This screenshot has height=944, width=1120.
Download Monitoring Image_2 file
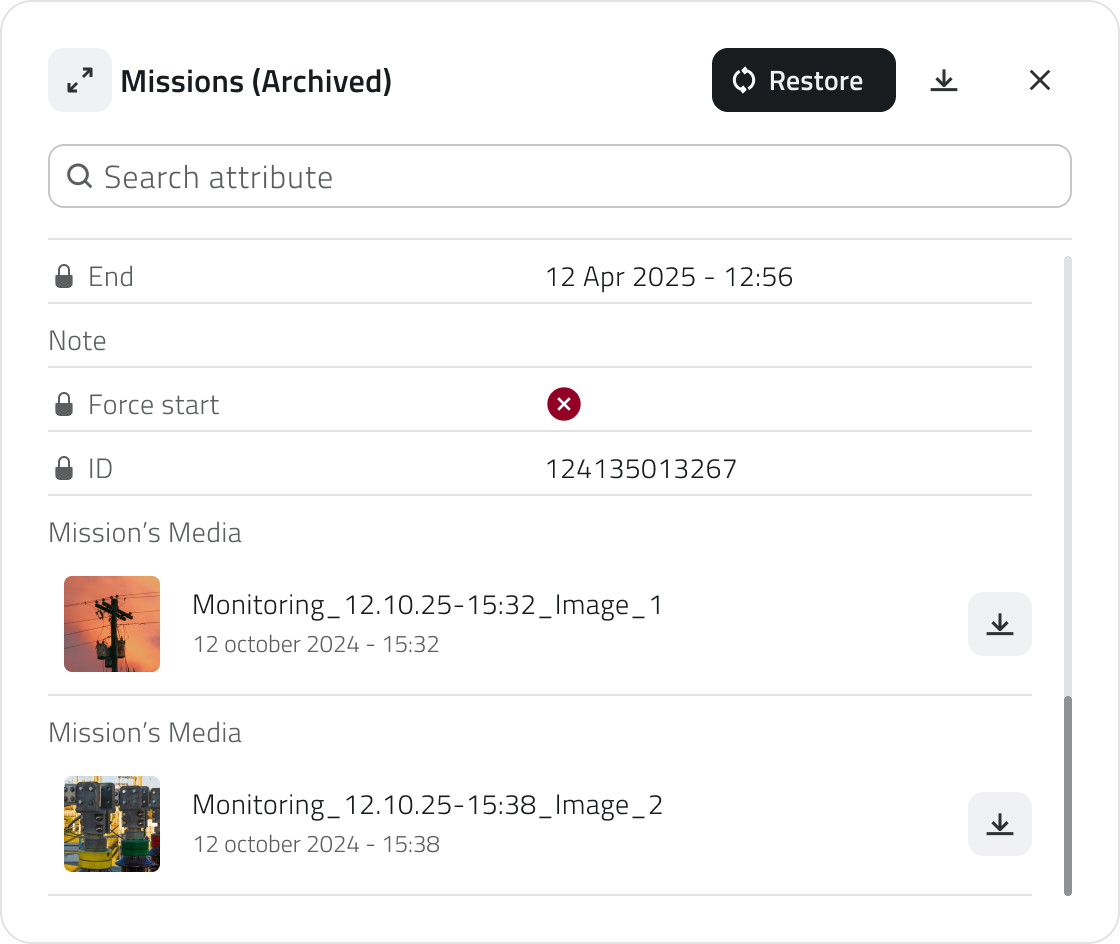(999, 824)
